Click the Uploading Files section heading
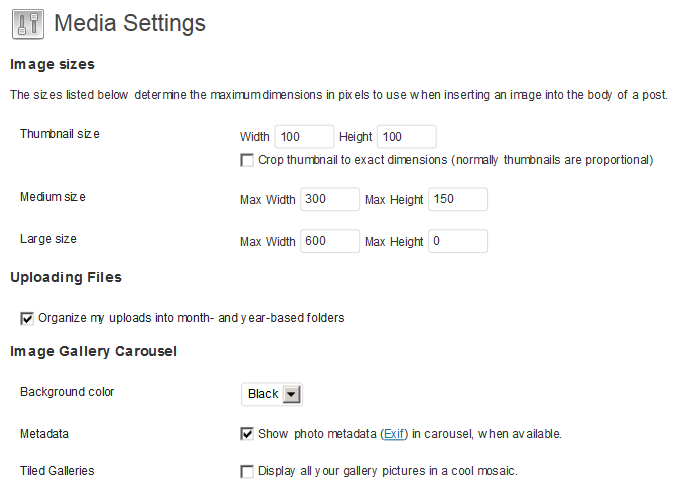 [66, 277]
